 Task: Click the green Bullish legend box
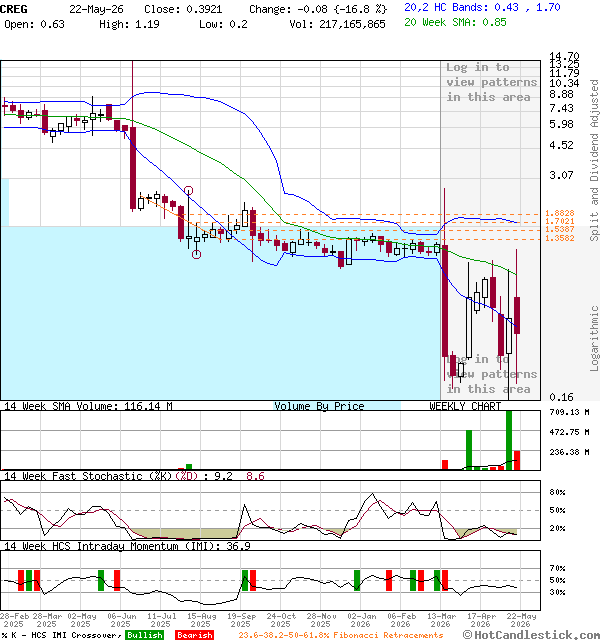(x=145, y=635)
